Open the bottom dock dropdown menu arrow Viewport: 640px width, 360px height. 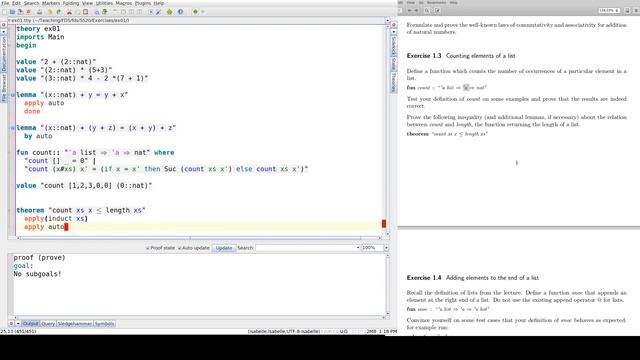click(18, 324)
